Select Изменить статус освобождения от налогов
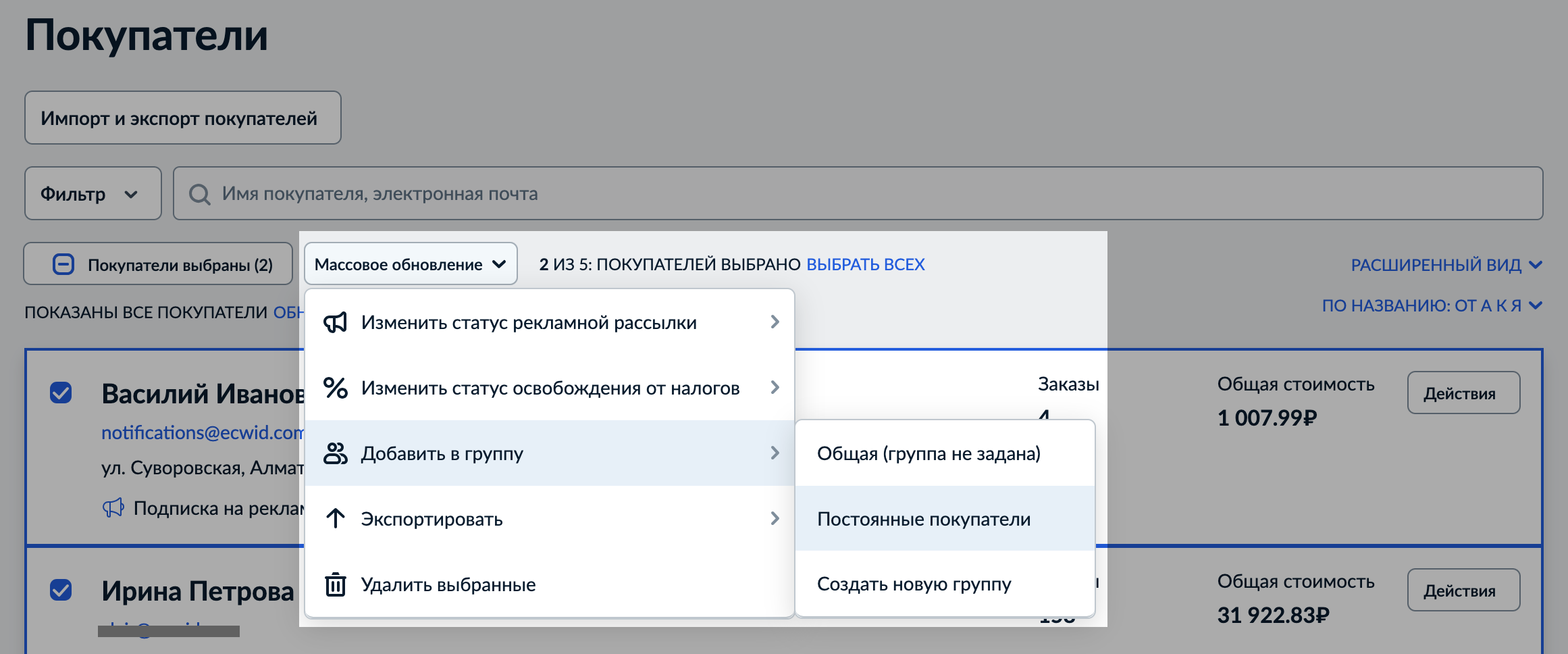 coord(550,388)
